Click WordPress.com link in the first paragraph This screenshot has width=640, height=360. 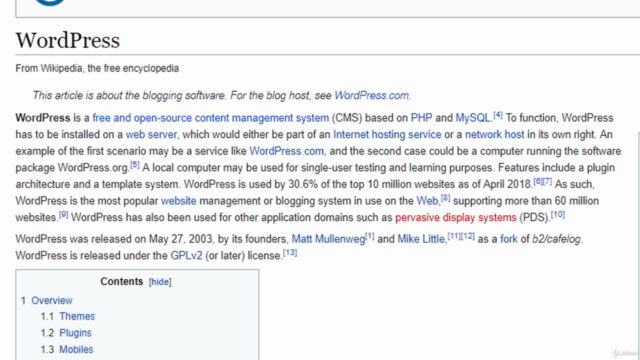tap(286, 151)
